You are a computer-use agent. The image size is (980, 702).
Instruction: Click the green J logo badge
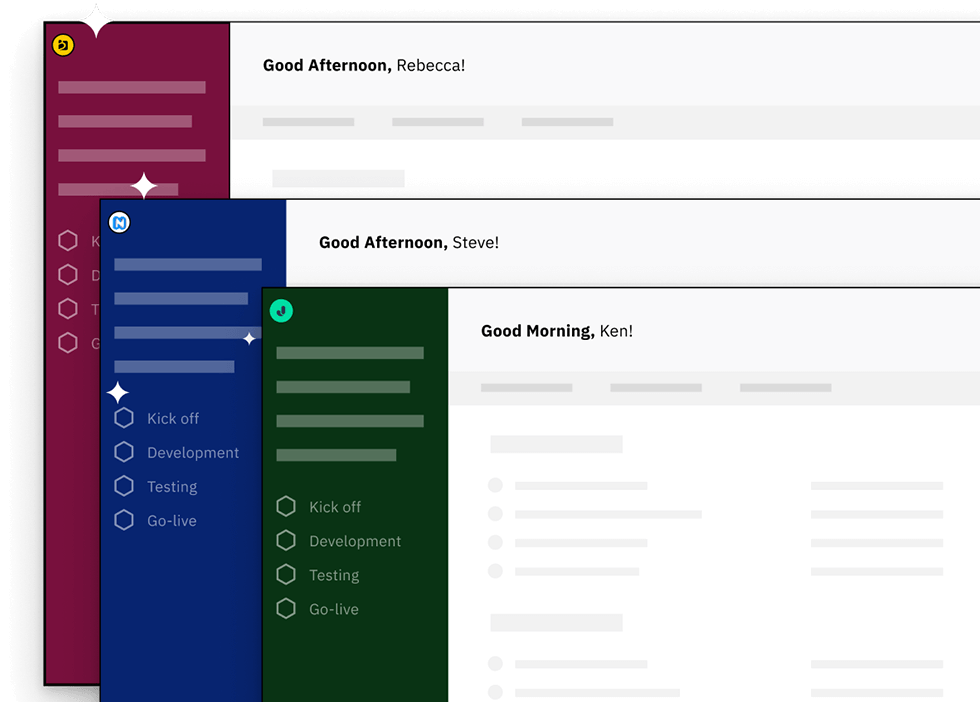pos(281,311)
